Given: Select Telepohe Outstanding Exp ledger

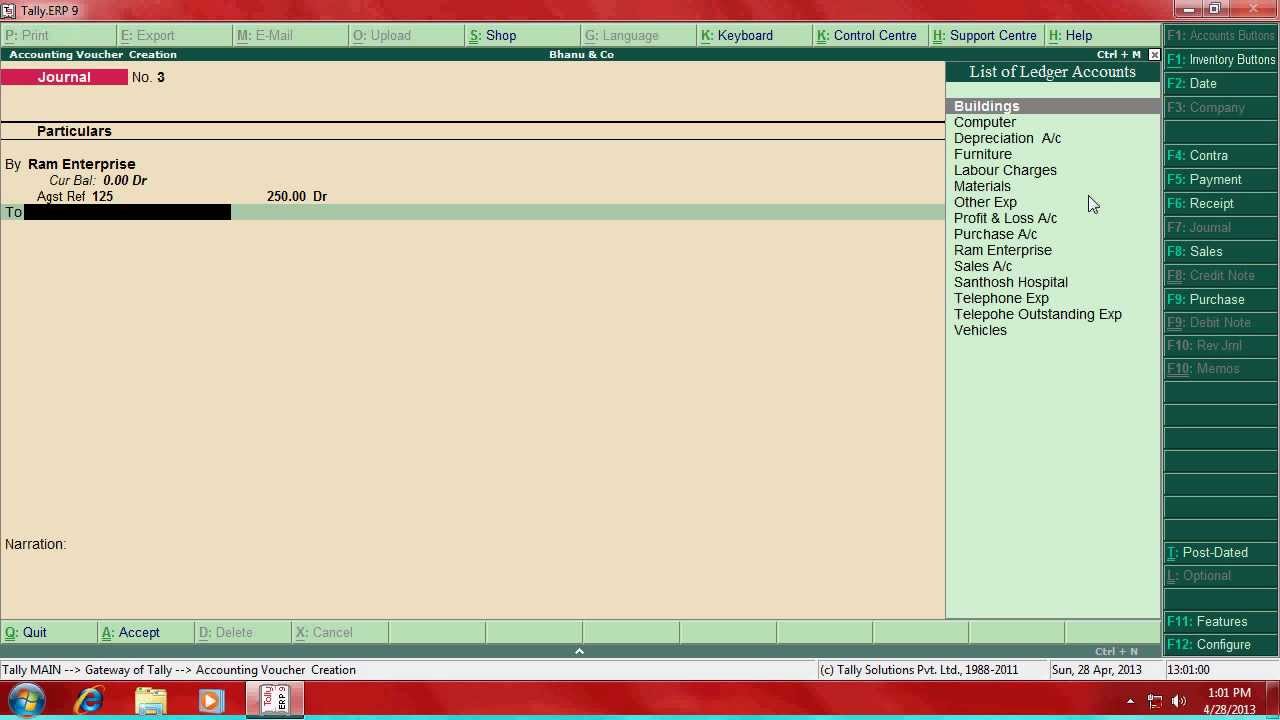Looking at the screenshot, I should 1038,314.
